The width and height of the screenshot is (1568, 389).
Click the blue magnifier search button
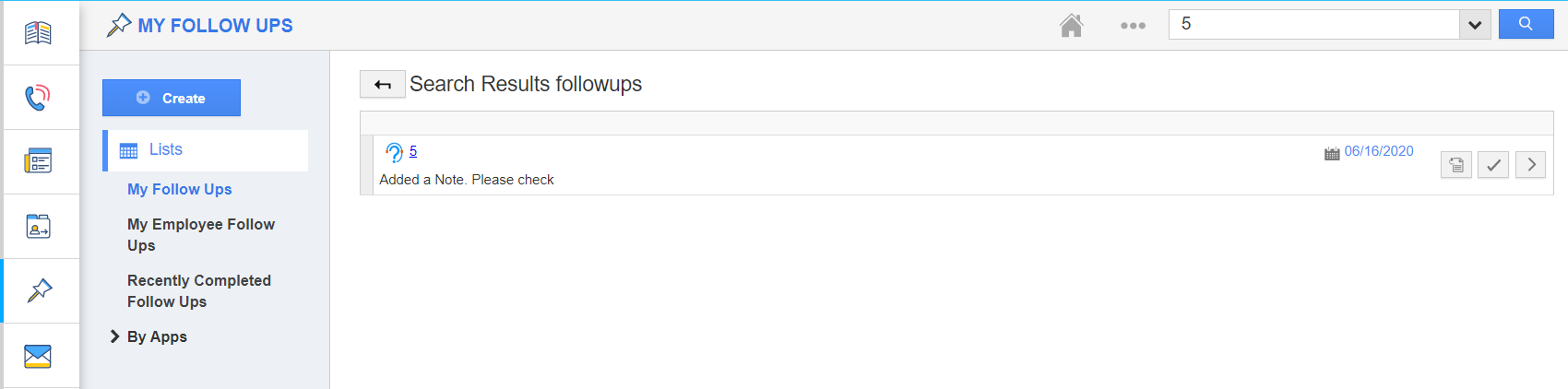pos(1526,24)
